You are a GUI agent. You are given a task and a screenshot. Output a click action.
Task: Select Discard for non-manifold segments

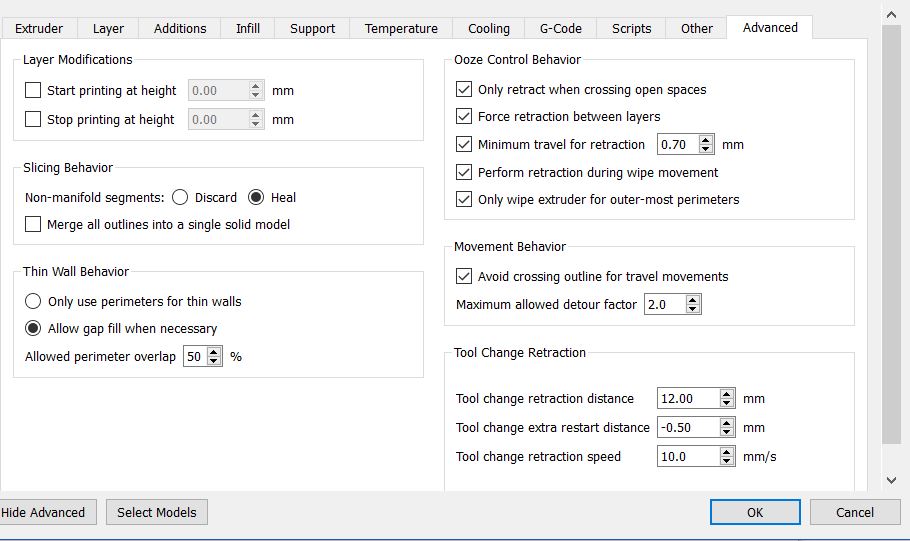[180, 198]
